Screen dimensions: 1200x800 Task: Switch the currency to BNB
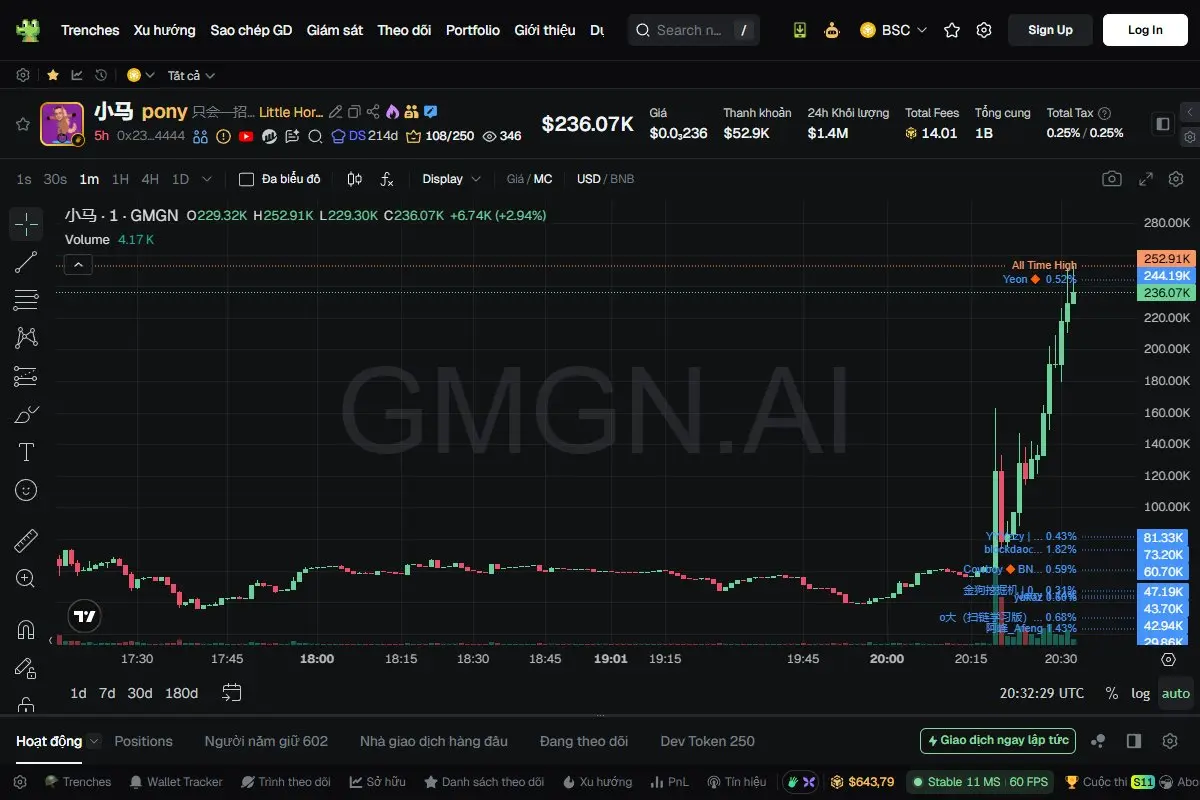point(622,179)
